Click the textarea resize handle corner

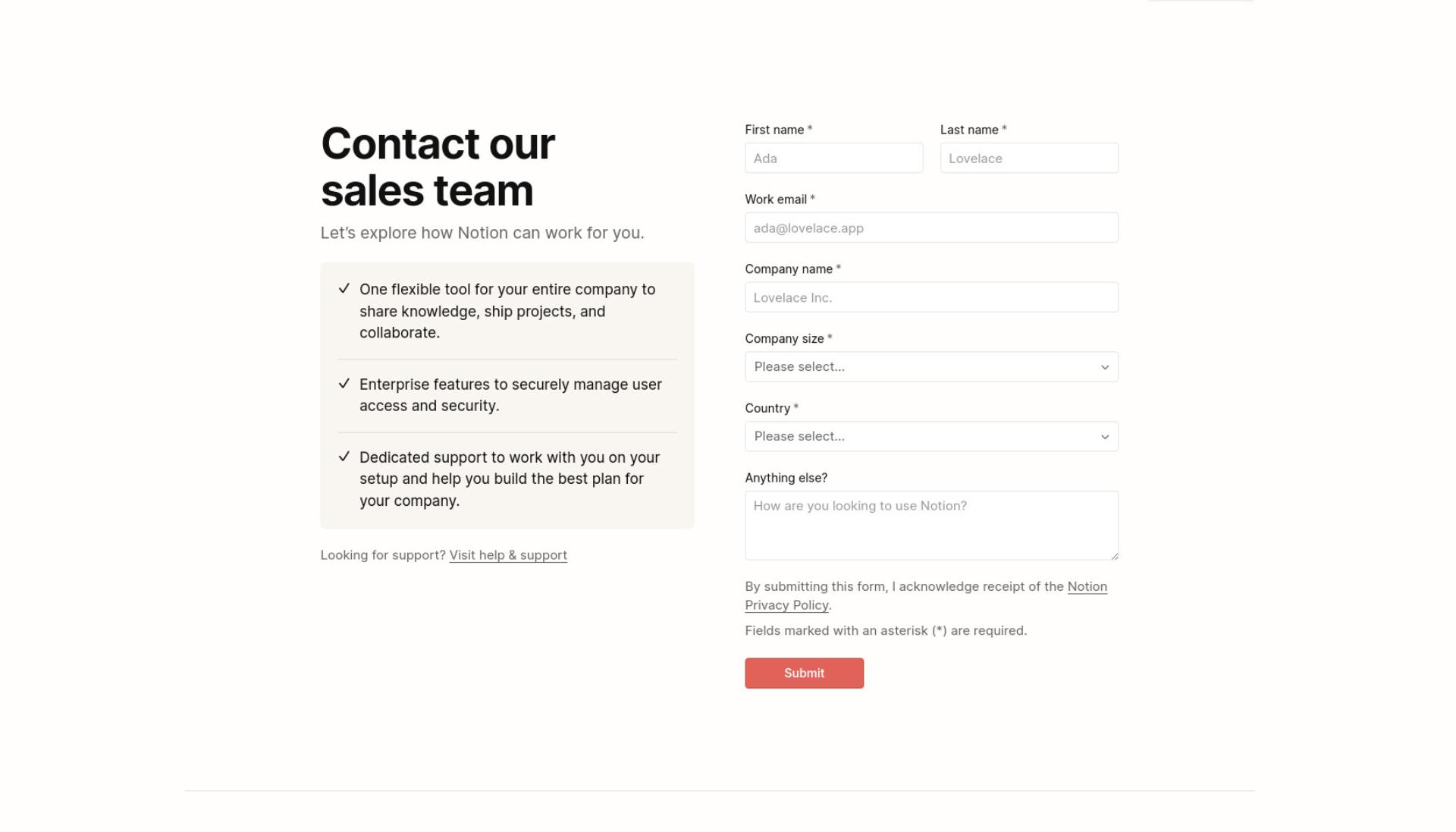pos(1114,556)
